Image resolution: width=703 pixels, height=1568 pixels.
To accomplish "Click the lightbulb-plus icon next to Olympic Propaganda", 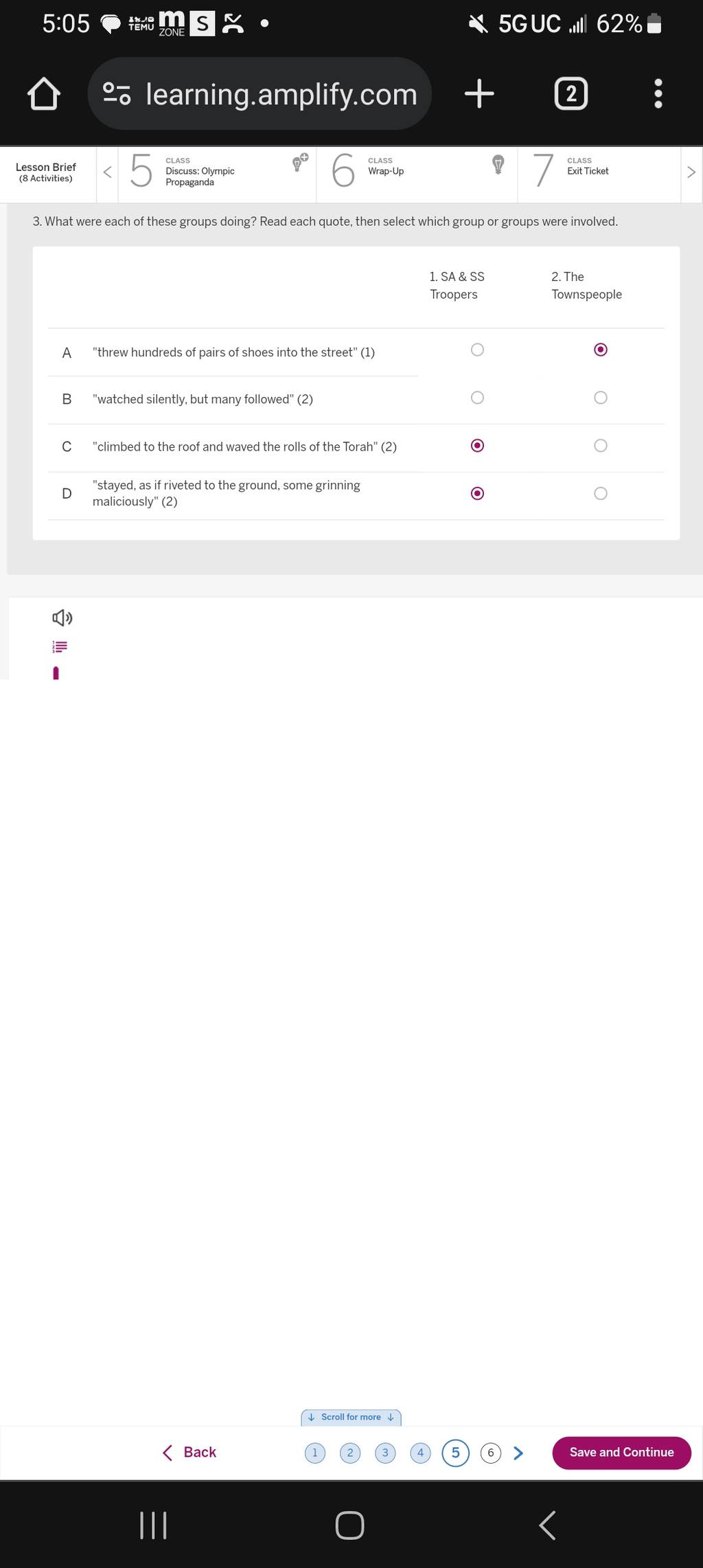I will (x=299, y=163).
